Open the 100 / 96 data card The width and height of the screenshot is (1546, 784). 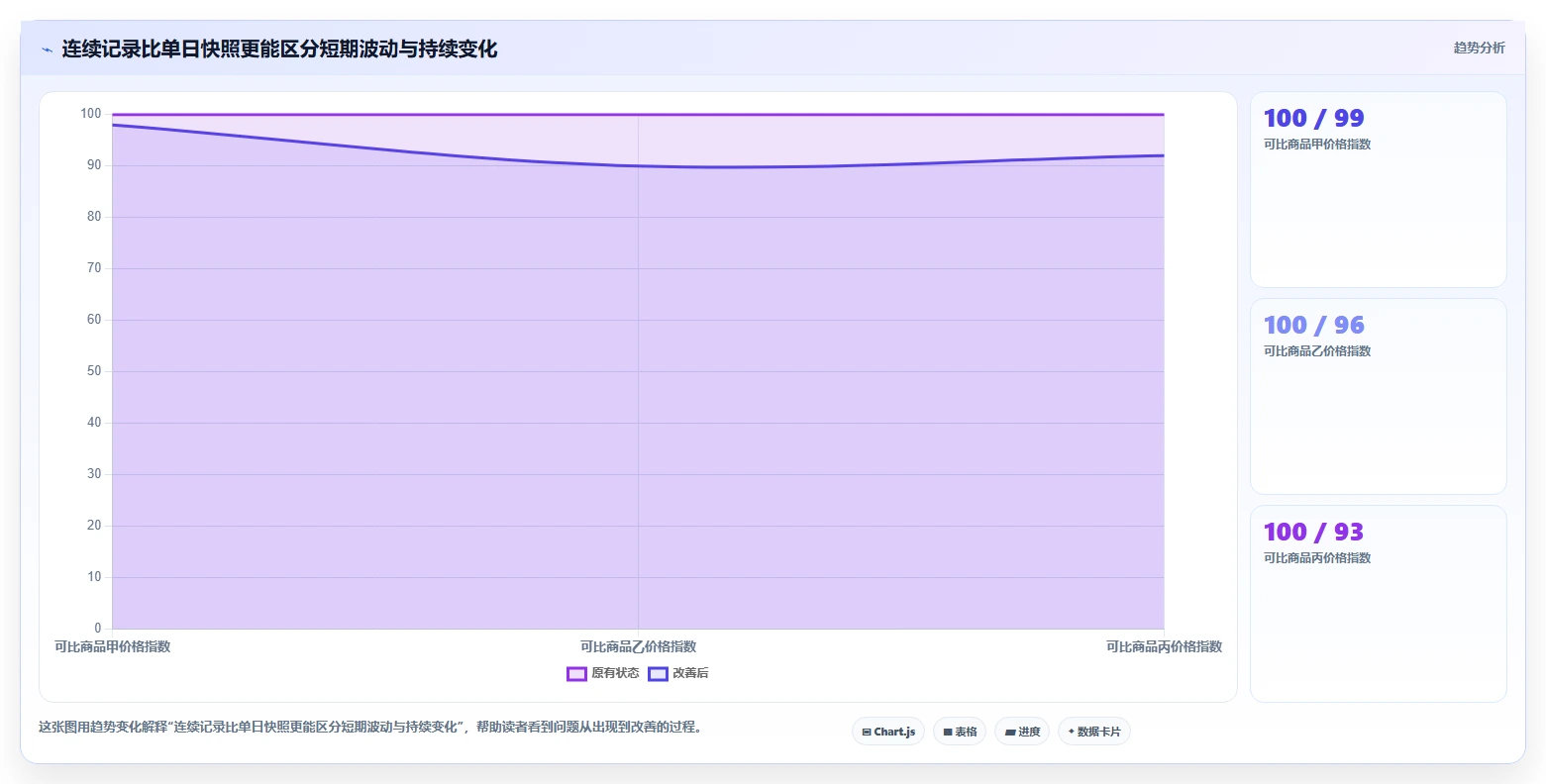click(1378, 397)
